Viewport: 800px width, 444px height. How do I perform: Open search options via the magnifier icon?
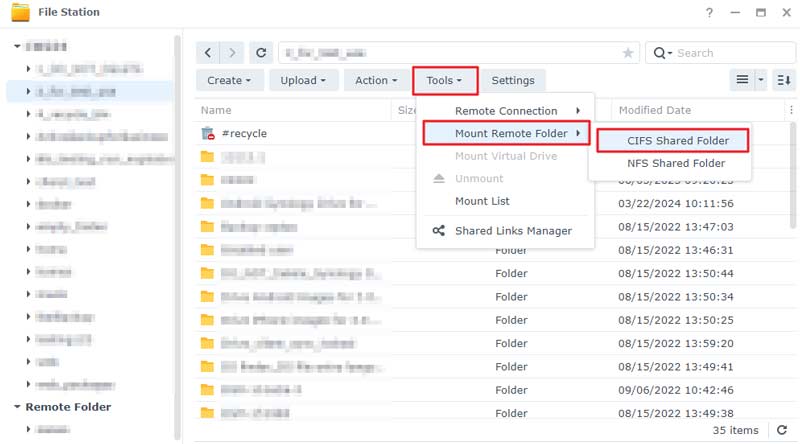tap(662, 53)
